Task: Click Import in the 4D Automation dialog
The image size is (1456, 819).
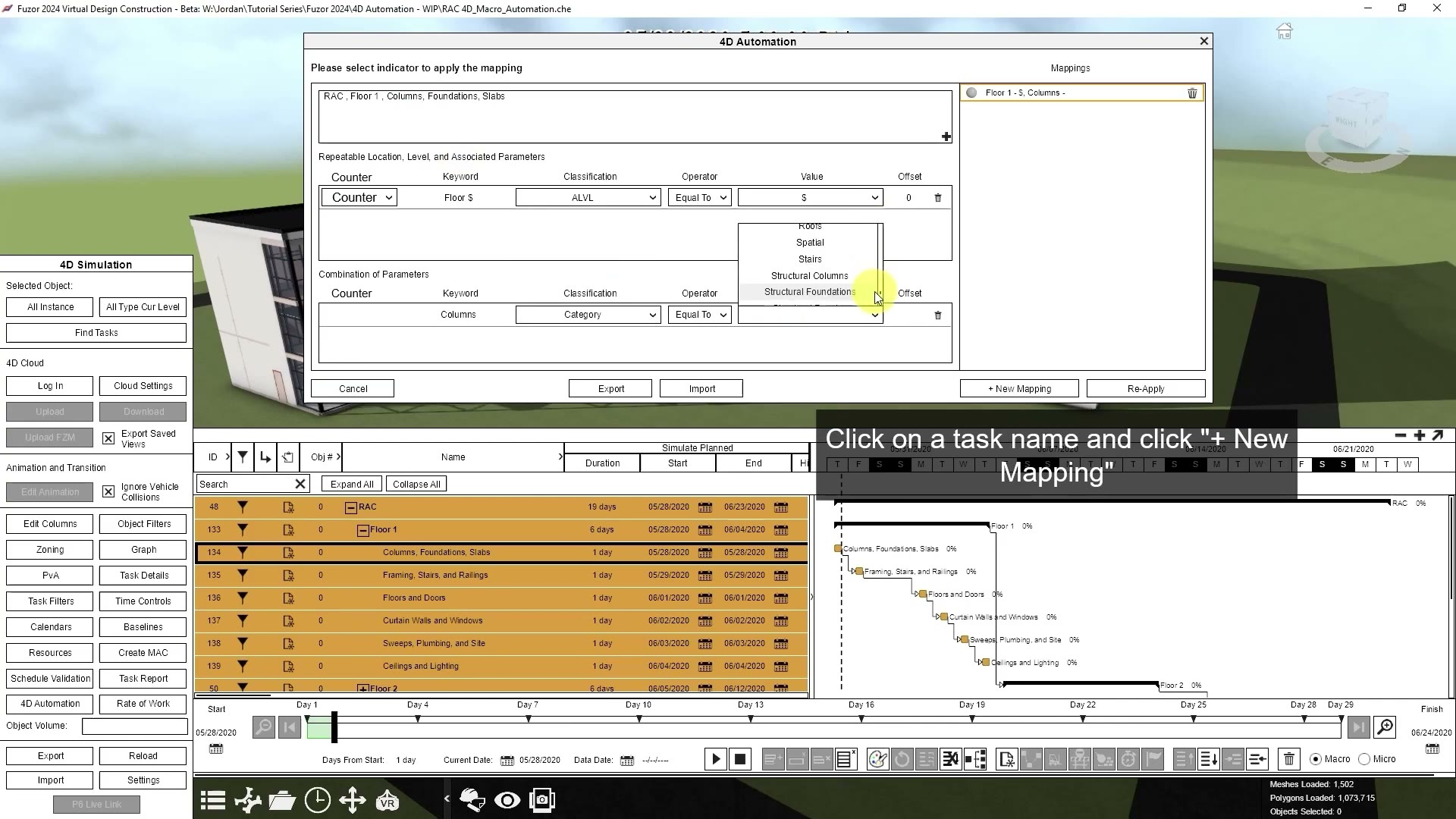Action: [701, 389]
